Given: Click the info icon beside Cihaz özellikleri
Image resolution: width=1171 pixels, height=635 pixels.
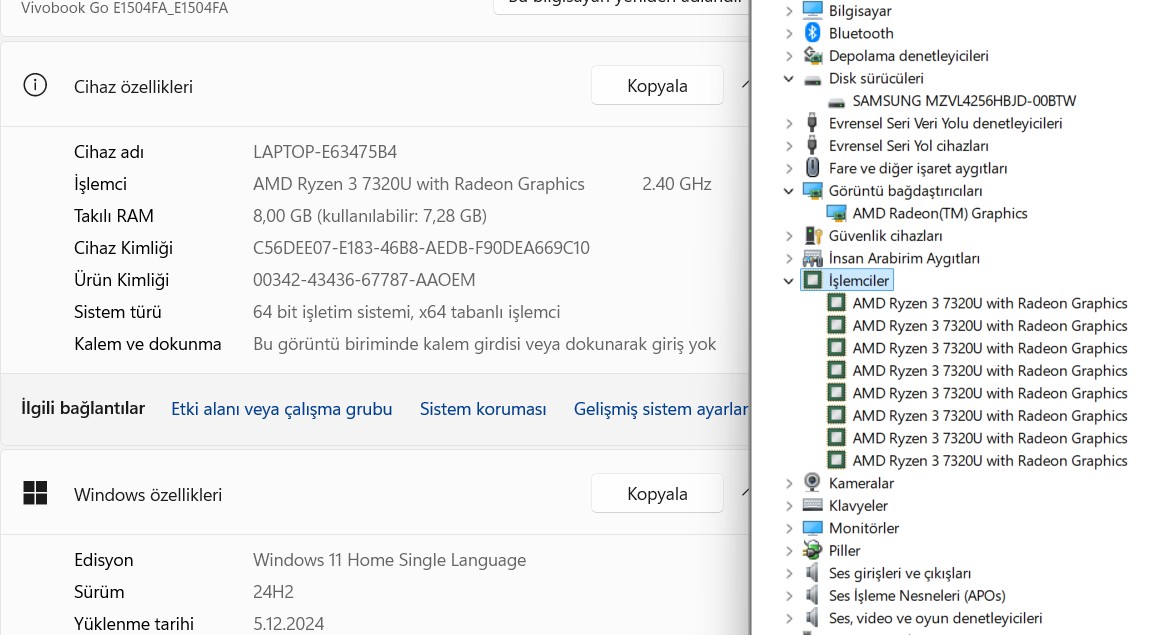Looking at the screenshot, I should 35,85.
